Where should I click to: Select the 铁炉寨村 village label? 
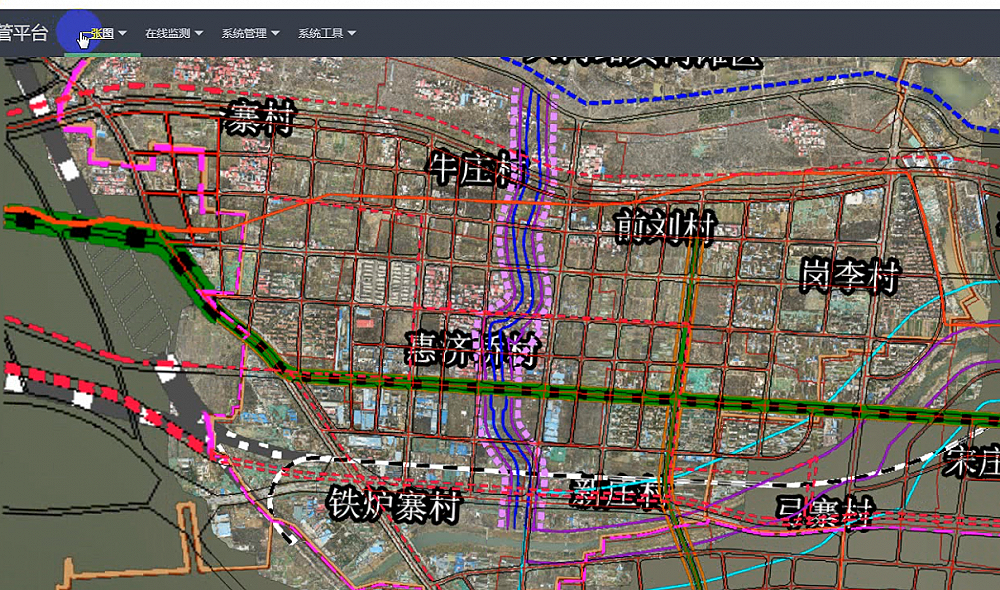click(x=393, y=506)
